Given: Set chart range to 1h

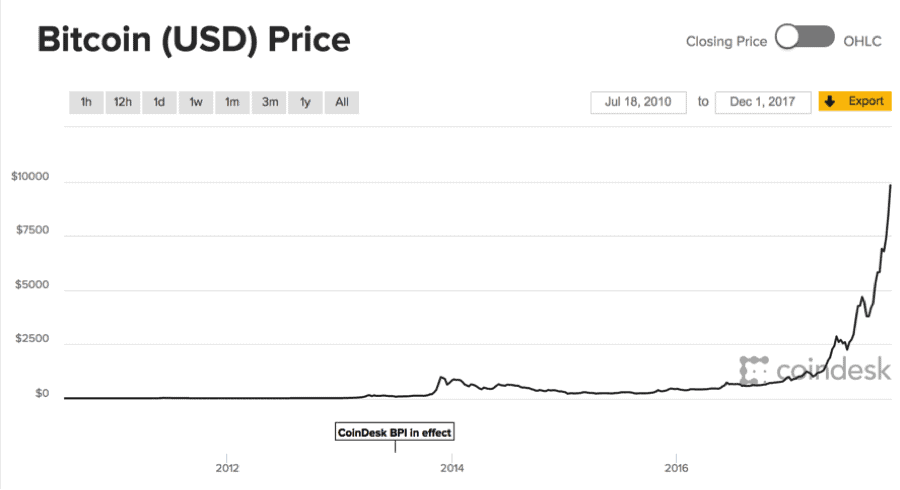Looking at the screenshot, I should pos(86,102).
